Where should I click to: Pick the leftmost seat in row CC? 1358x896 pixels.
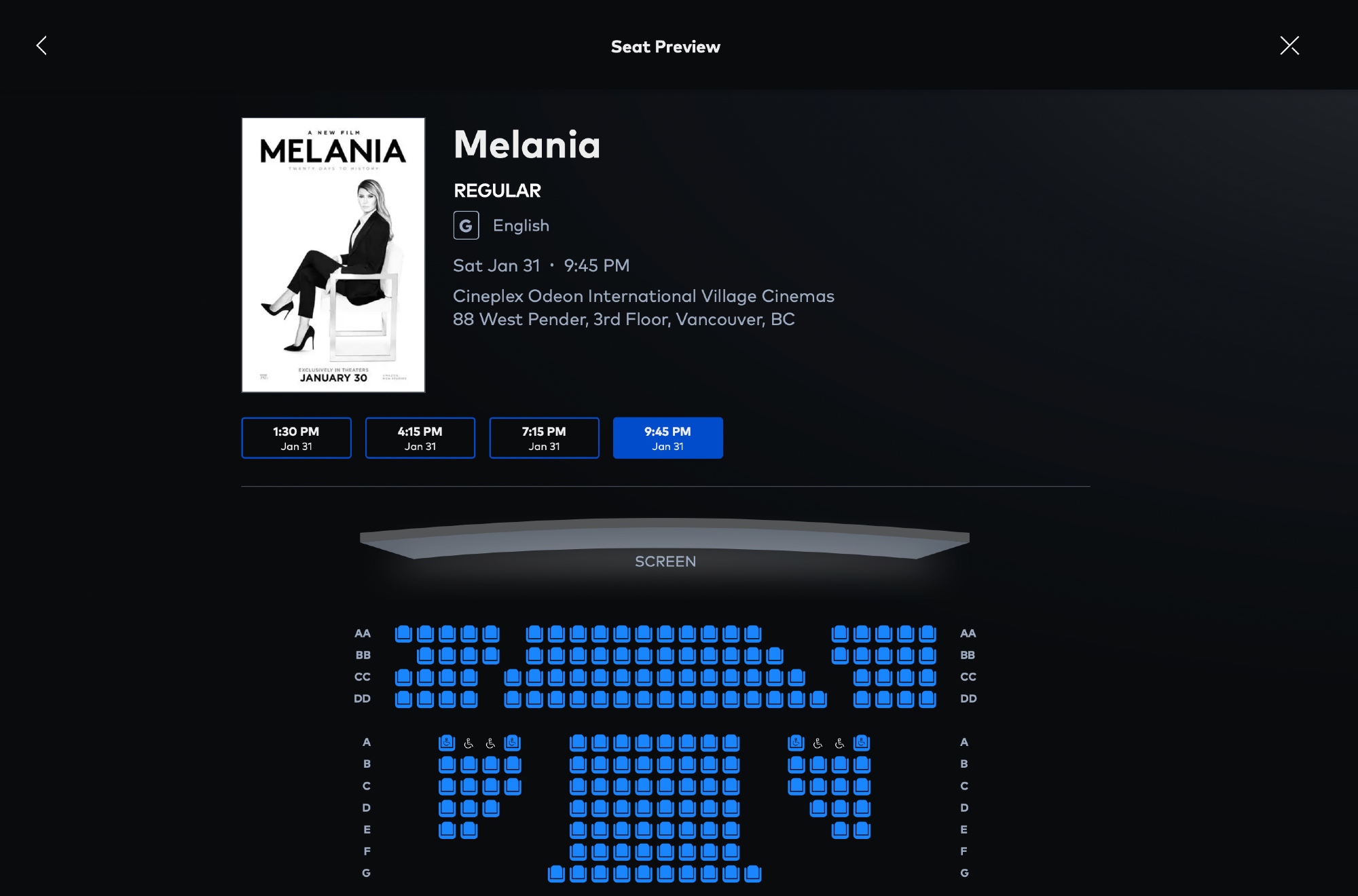(403, 677)
